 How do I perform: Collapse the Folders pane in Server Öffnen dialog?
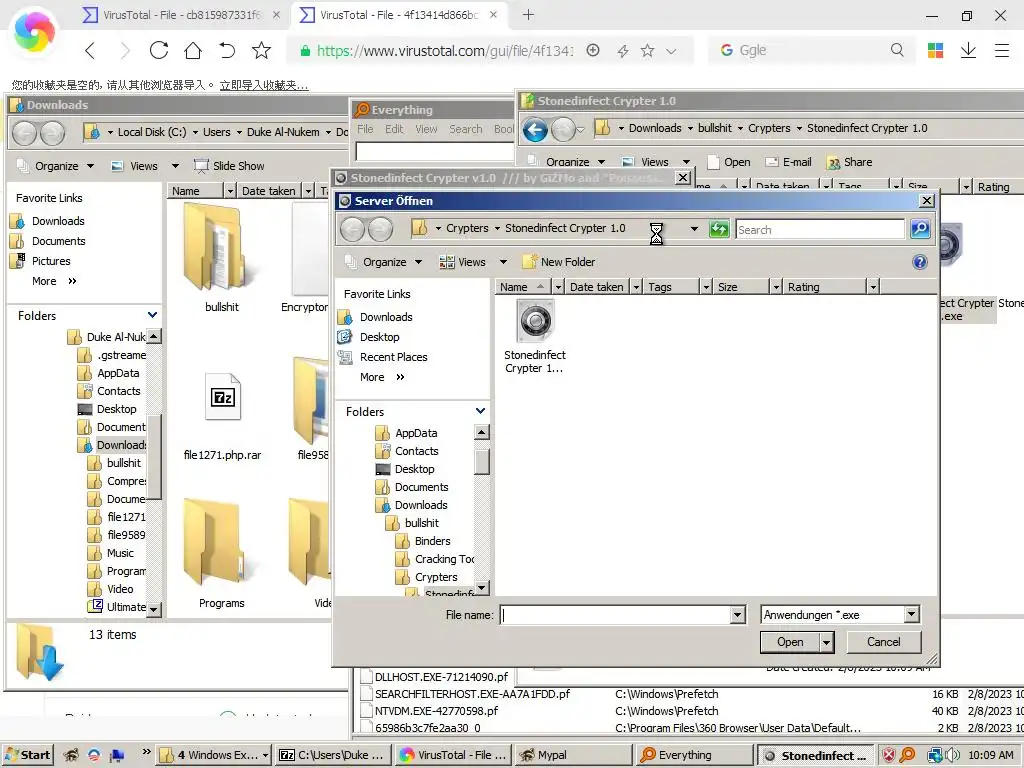tap(480, 411)
